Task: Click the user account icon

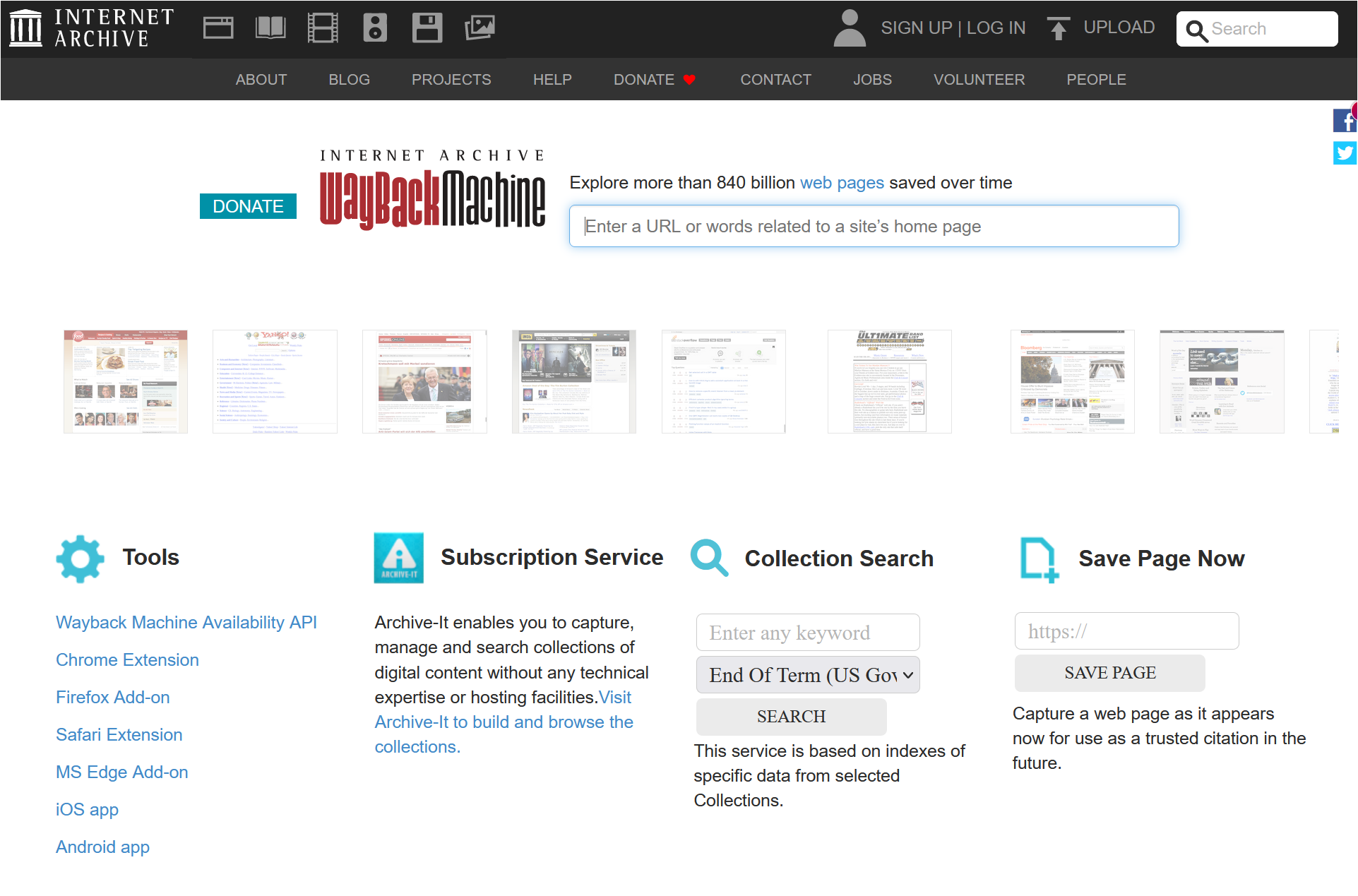Action: click(850, 28)
